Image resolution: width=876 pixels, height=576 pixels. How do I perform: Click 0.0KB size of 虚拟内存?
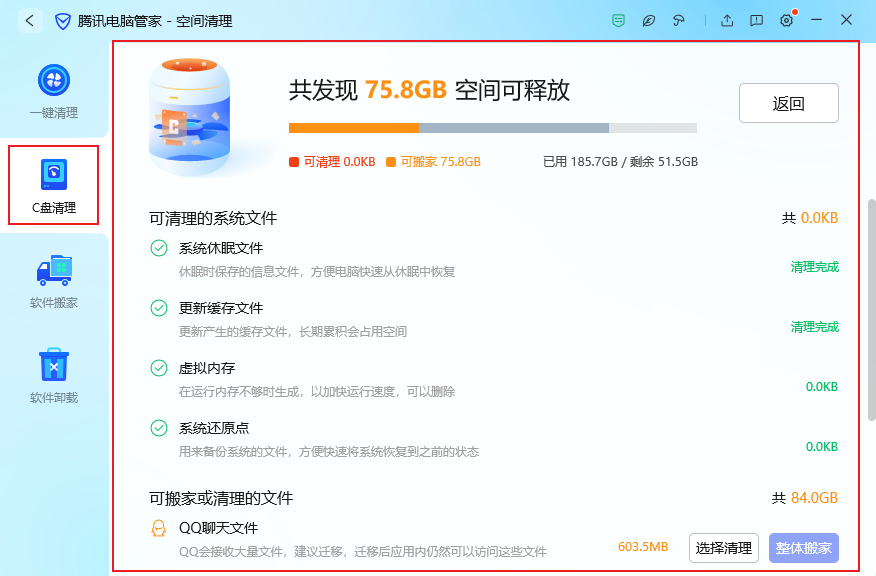click(x=822, y=387)
